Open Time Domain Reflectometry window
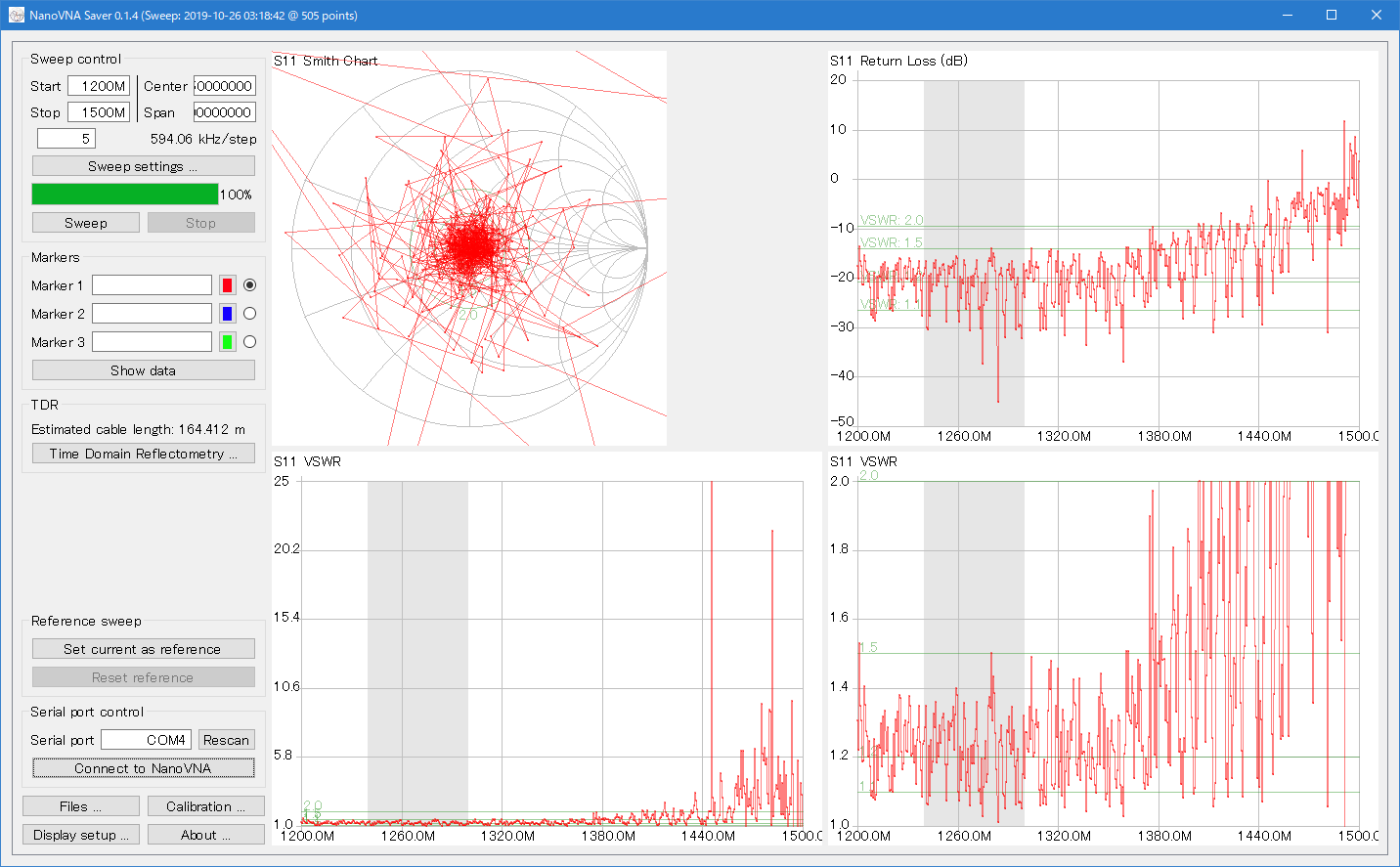This screenshot has height=867, width=1400. [144, 454]
